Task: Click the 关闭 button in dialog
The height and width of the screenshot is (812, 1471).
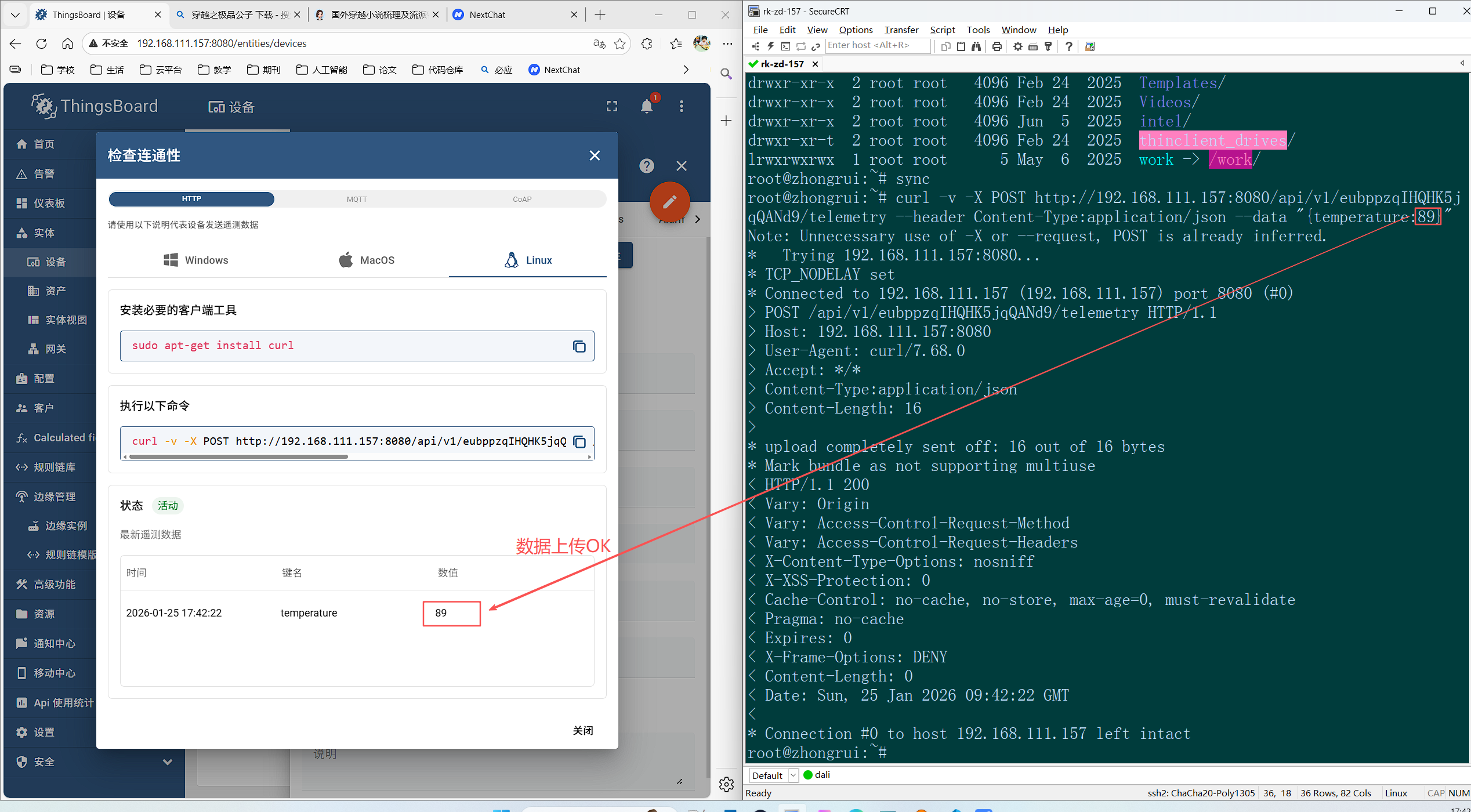Action: tap(582, 730)
